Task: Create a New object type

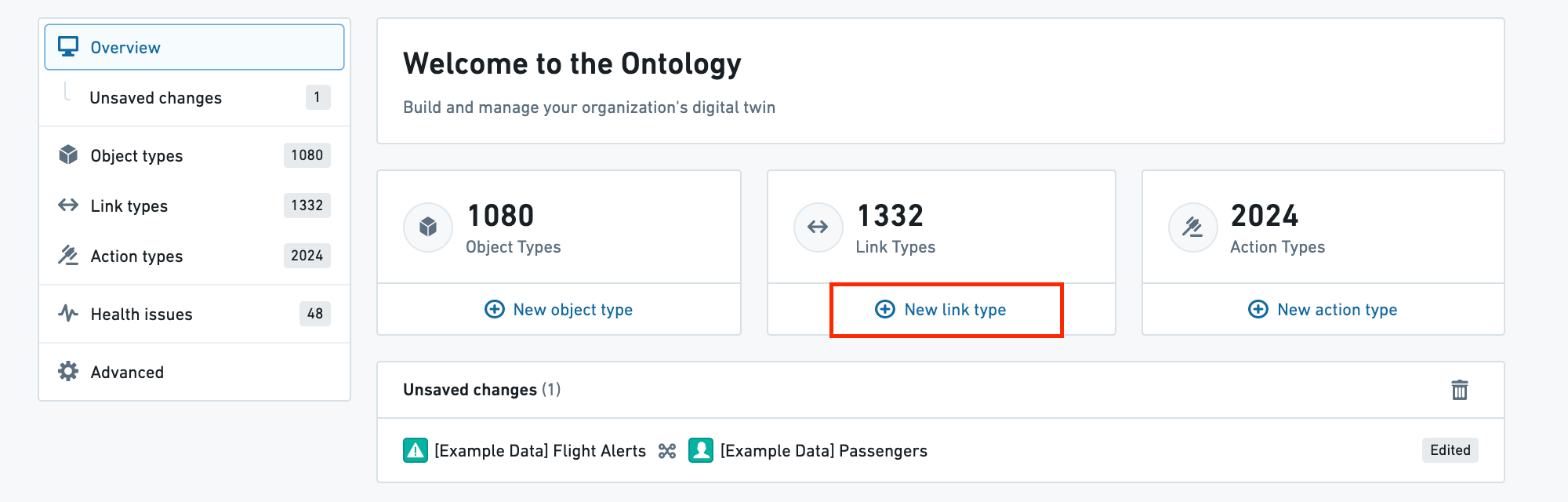Action: [x=559, y=310]
